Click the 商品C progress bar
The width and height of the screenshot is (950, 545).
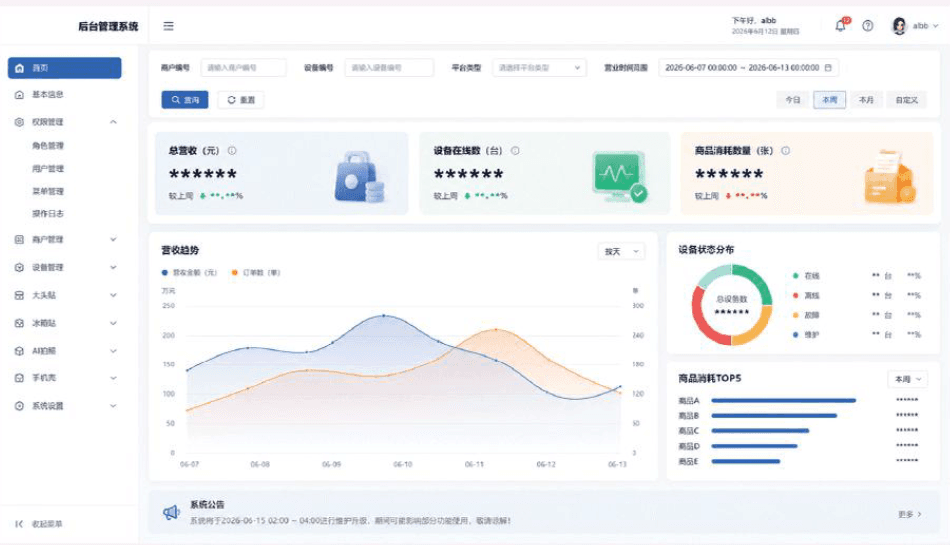[x=760, y=431]
